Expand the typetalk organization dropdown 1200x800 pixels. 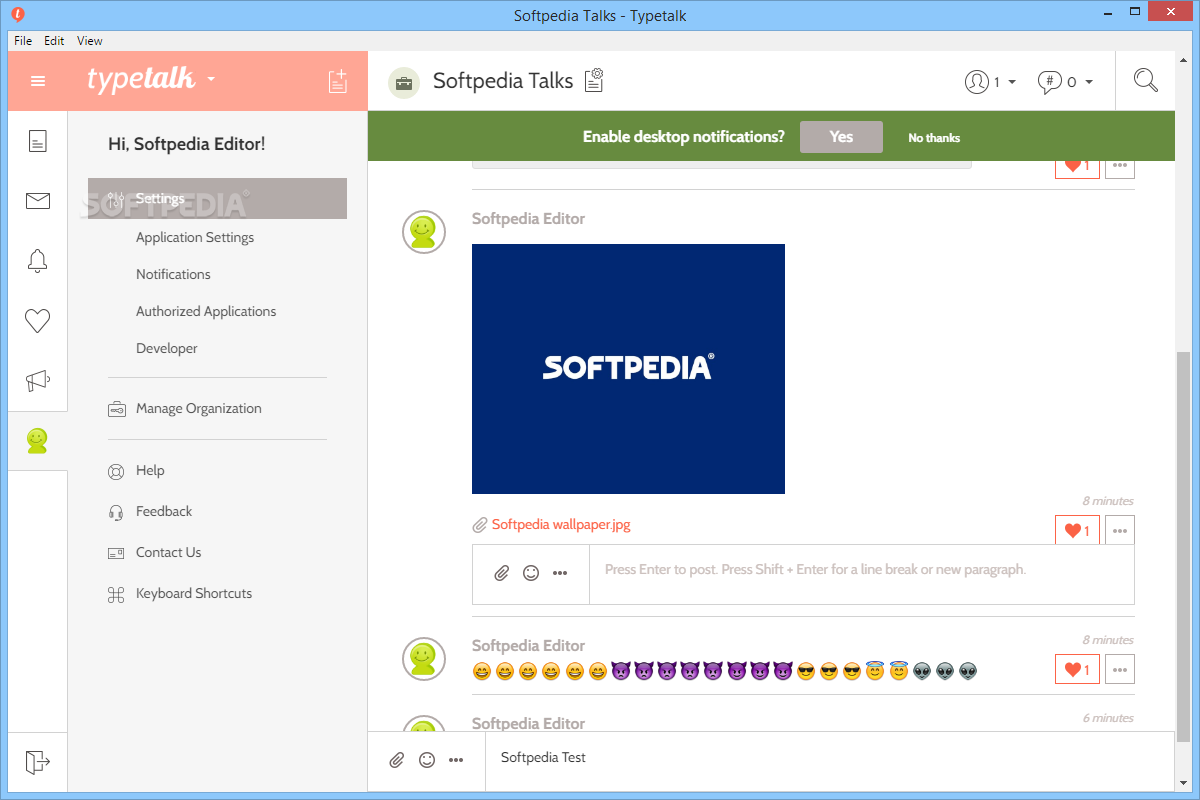[x=211, y=80]
